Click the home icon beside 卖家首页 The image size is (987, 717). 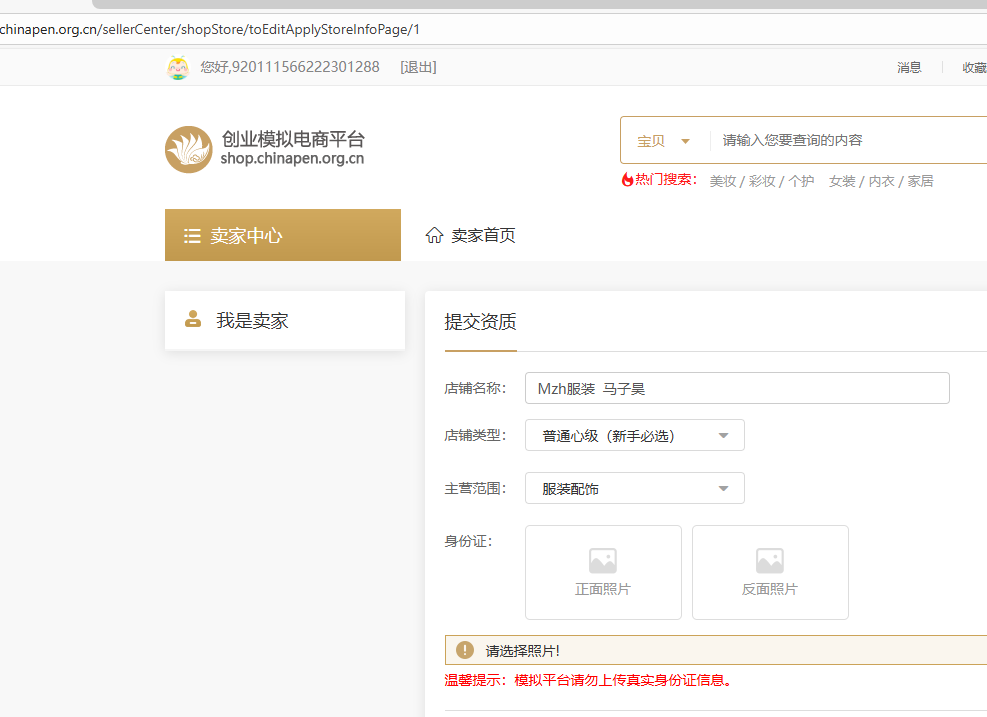[x=434, y=235]
